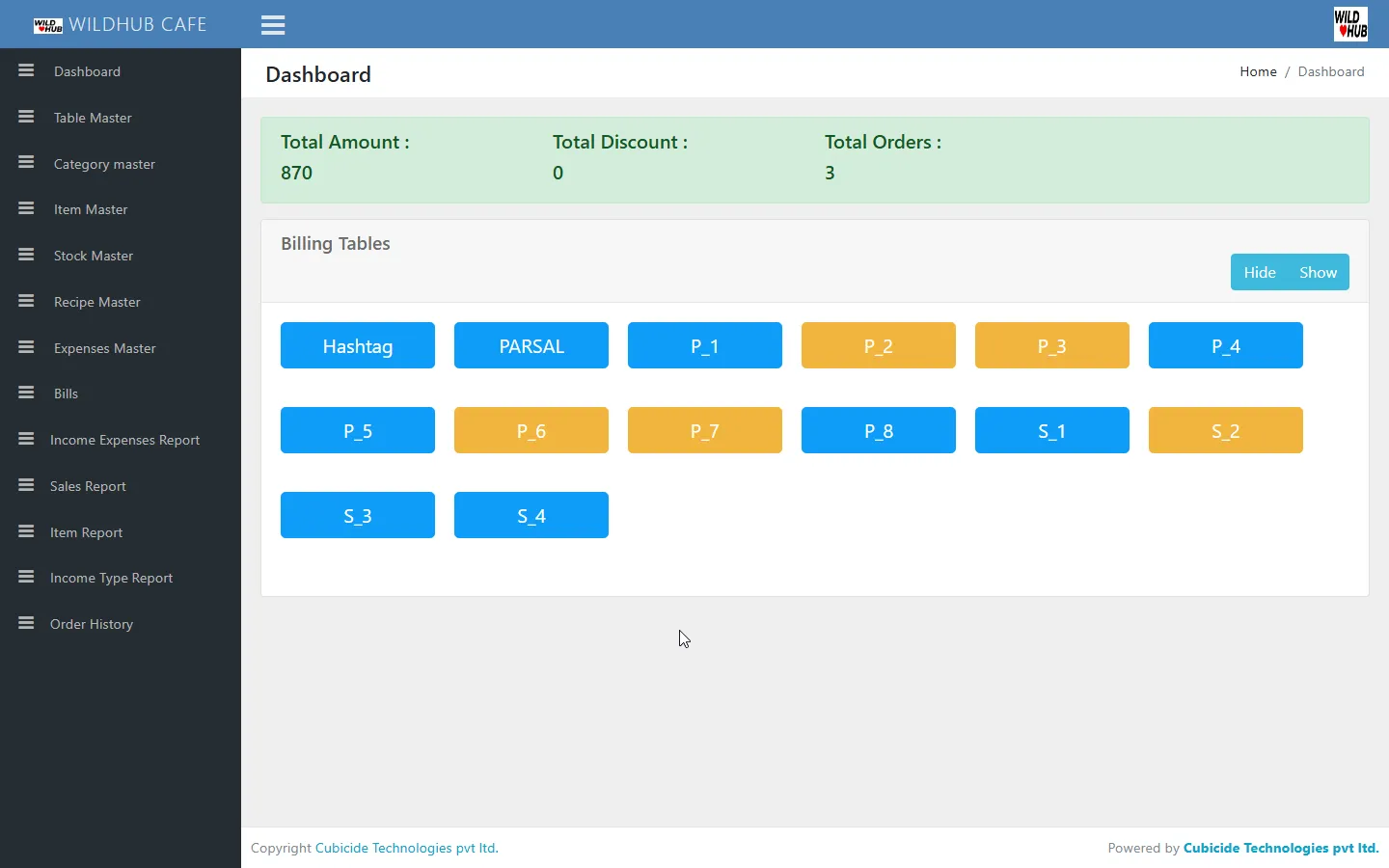
Task: Click the list icon beside Order History
Action: [26, 623]
